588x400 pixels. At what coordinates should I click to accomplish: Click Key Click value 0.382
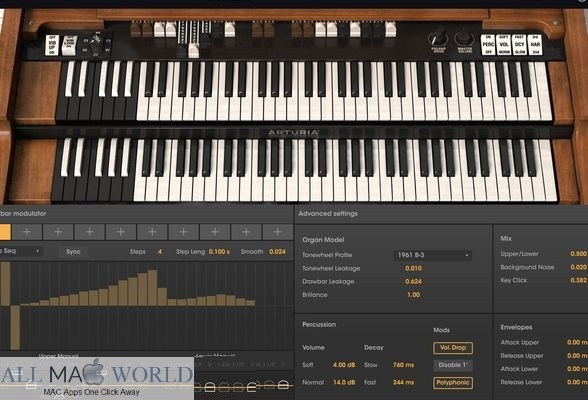[579, 280]
